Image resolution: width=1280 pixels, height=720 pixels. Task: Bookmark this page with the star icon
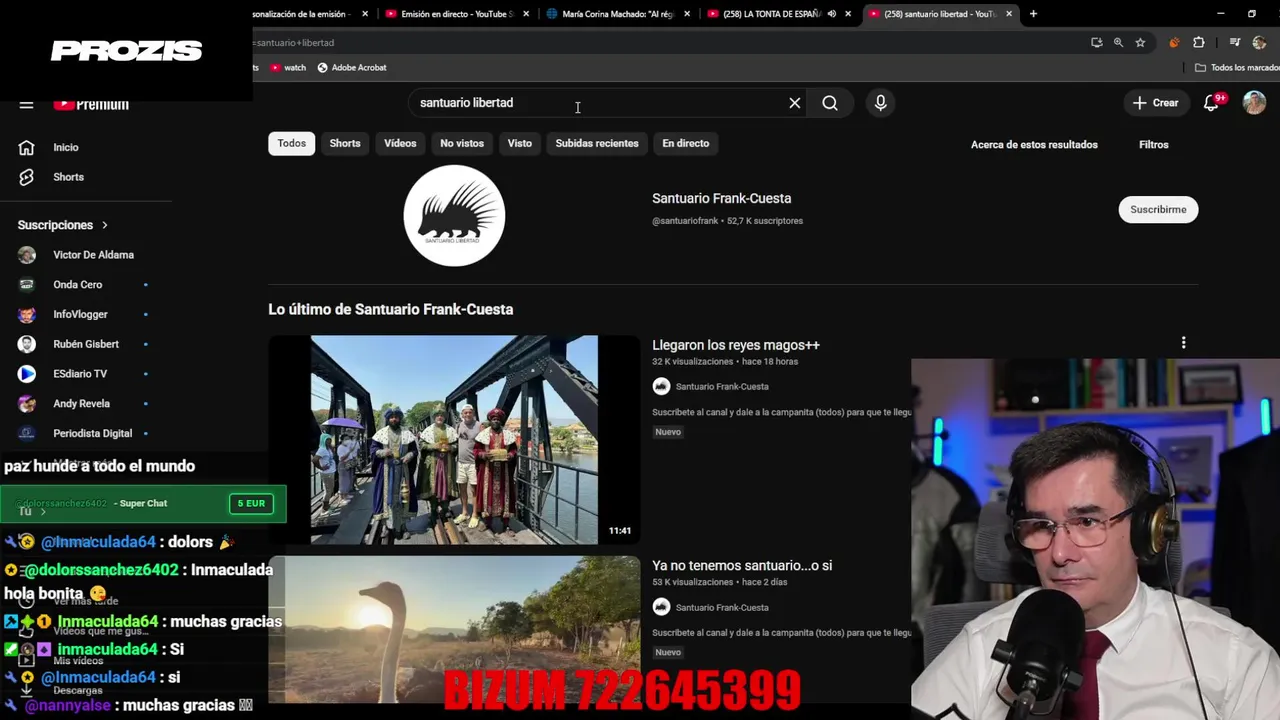[x=1140, y=43]
